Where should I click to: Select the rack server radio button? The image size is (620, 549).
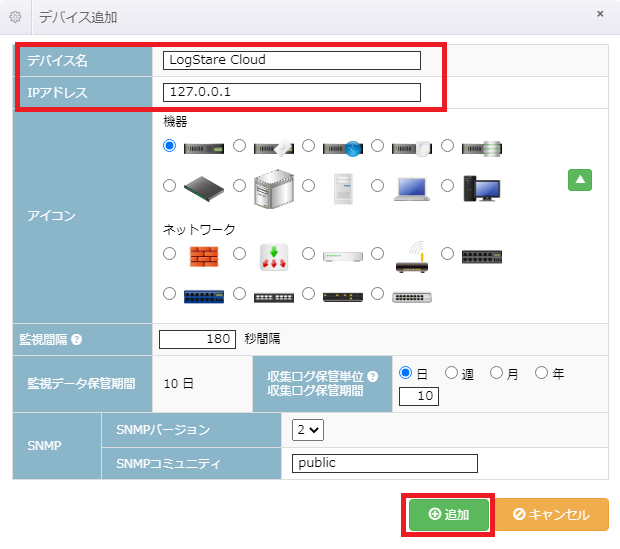coord(170,146)
